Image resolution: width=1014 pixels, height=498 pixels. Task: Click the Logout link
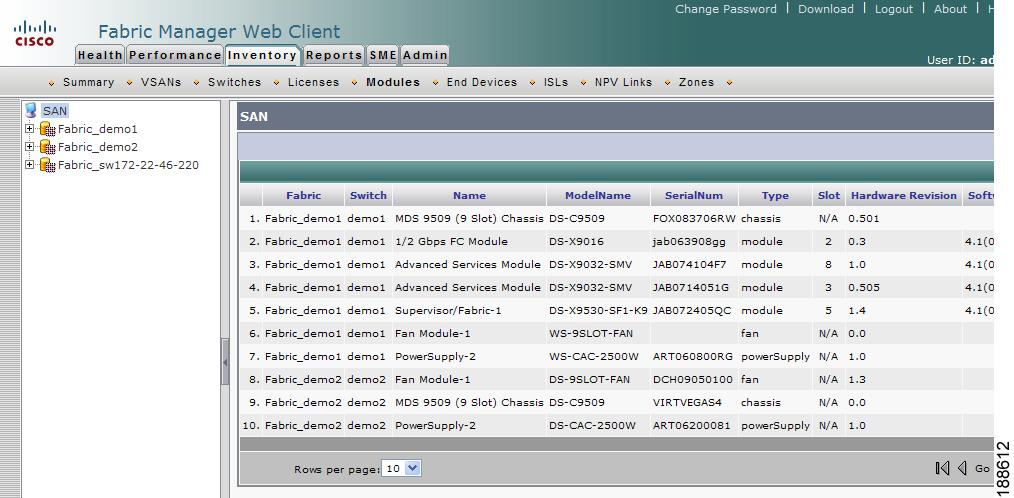[894, 9]
